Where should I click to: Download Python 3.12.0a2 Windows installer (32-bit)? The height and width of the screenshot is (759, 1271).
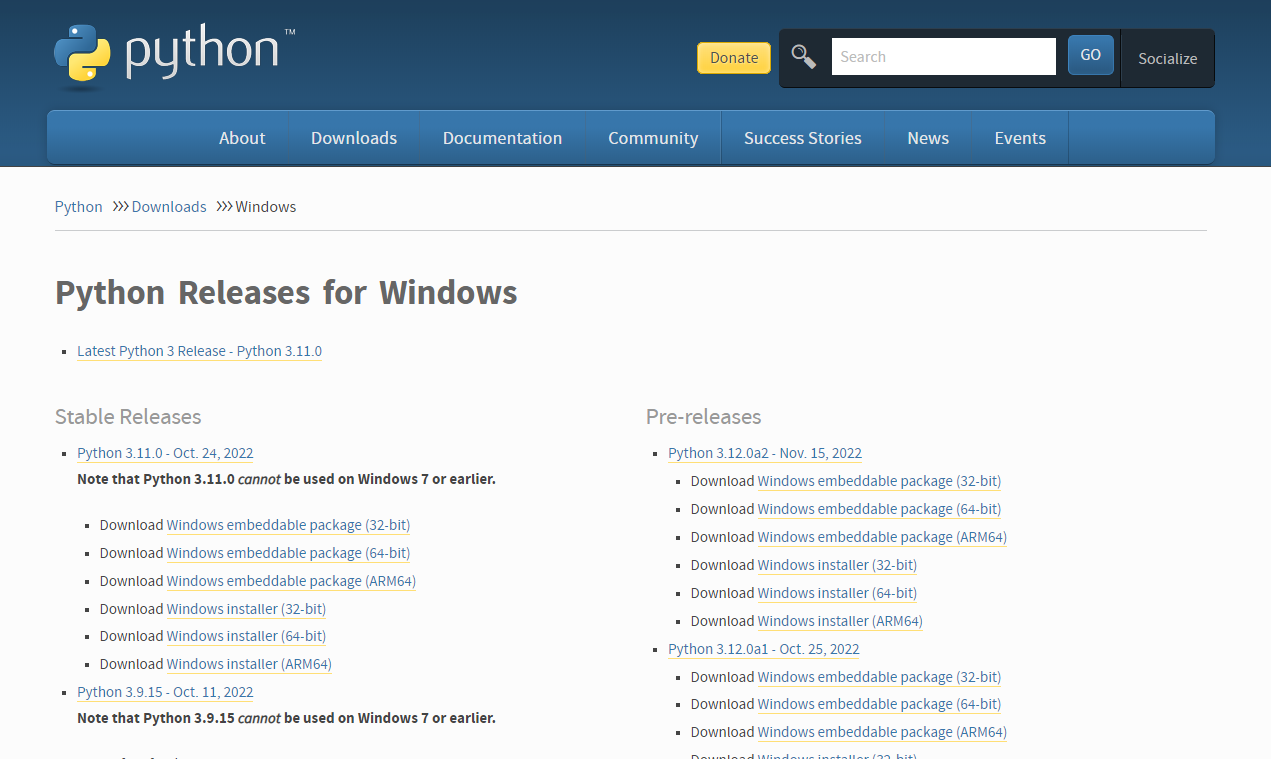[837, 565]
